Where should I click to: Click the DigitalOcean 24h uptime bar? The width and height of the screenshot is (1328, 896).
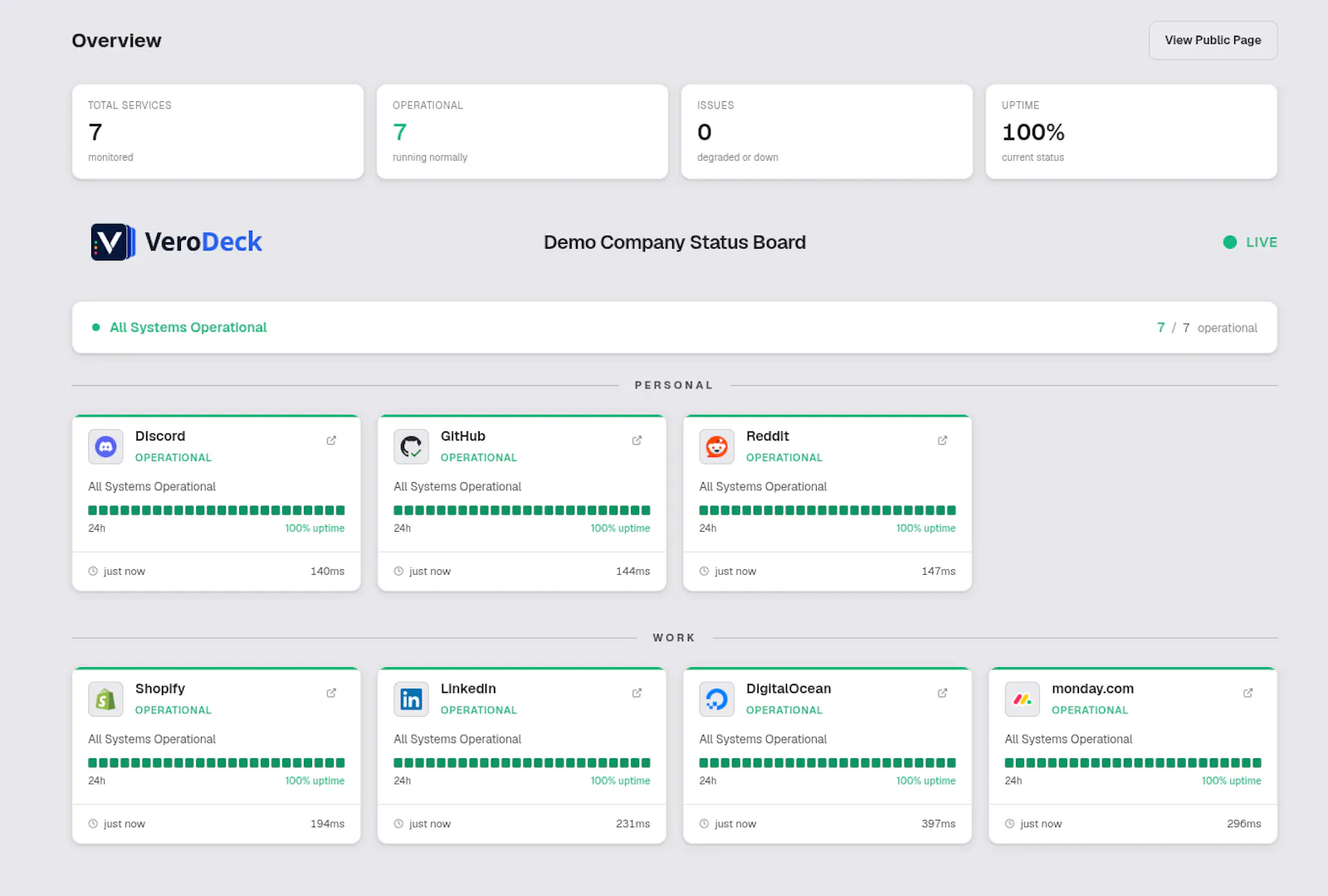click(828, 762)
